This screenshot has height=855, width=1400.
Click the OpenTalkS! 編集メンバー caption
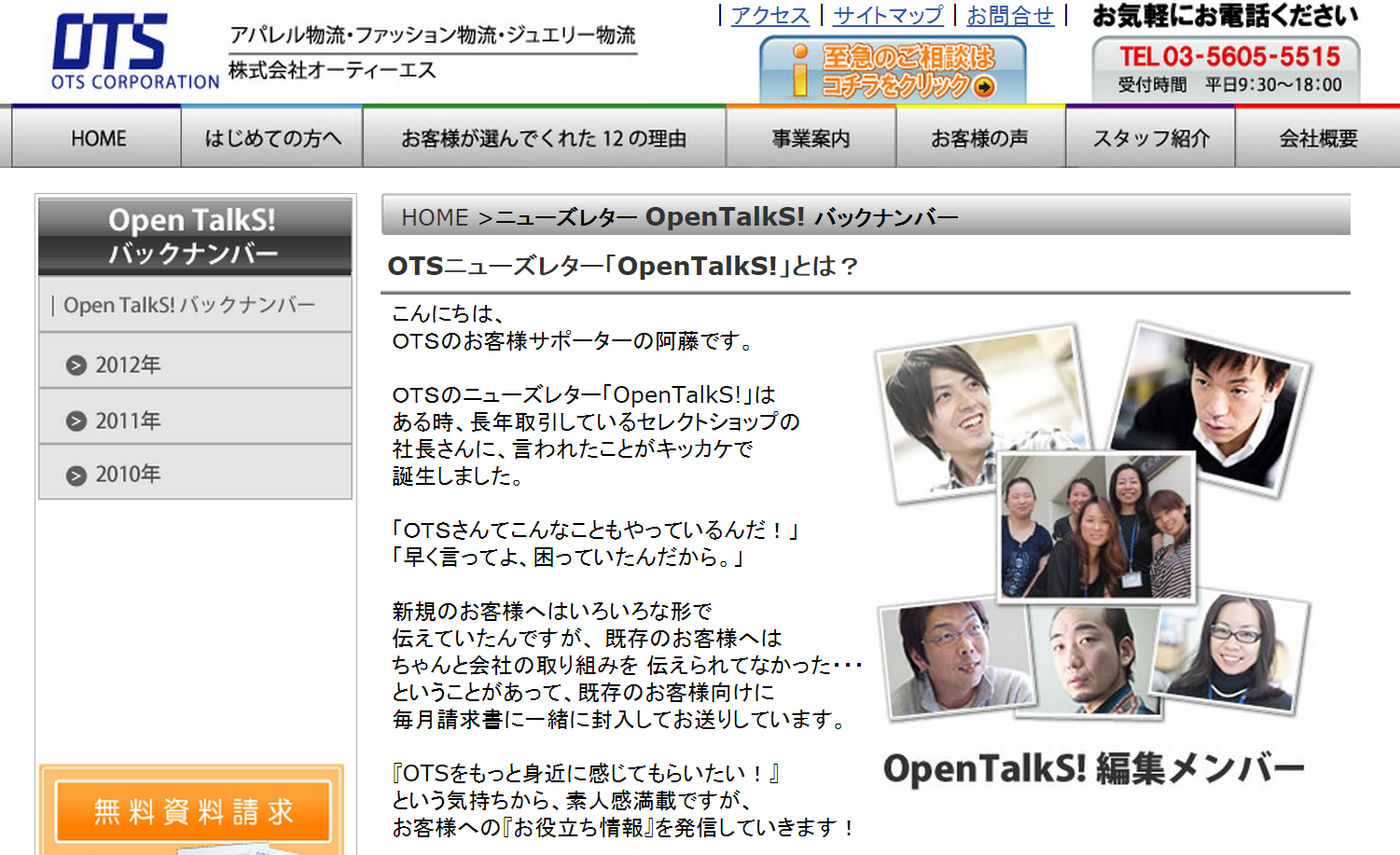click(1093, 768)
